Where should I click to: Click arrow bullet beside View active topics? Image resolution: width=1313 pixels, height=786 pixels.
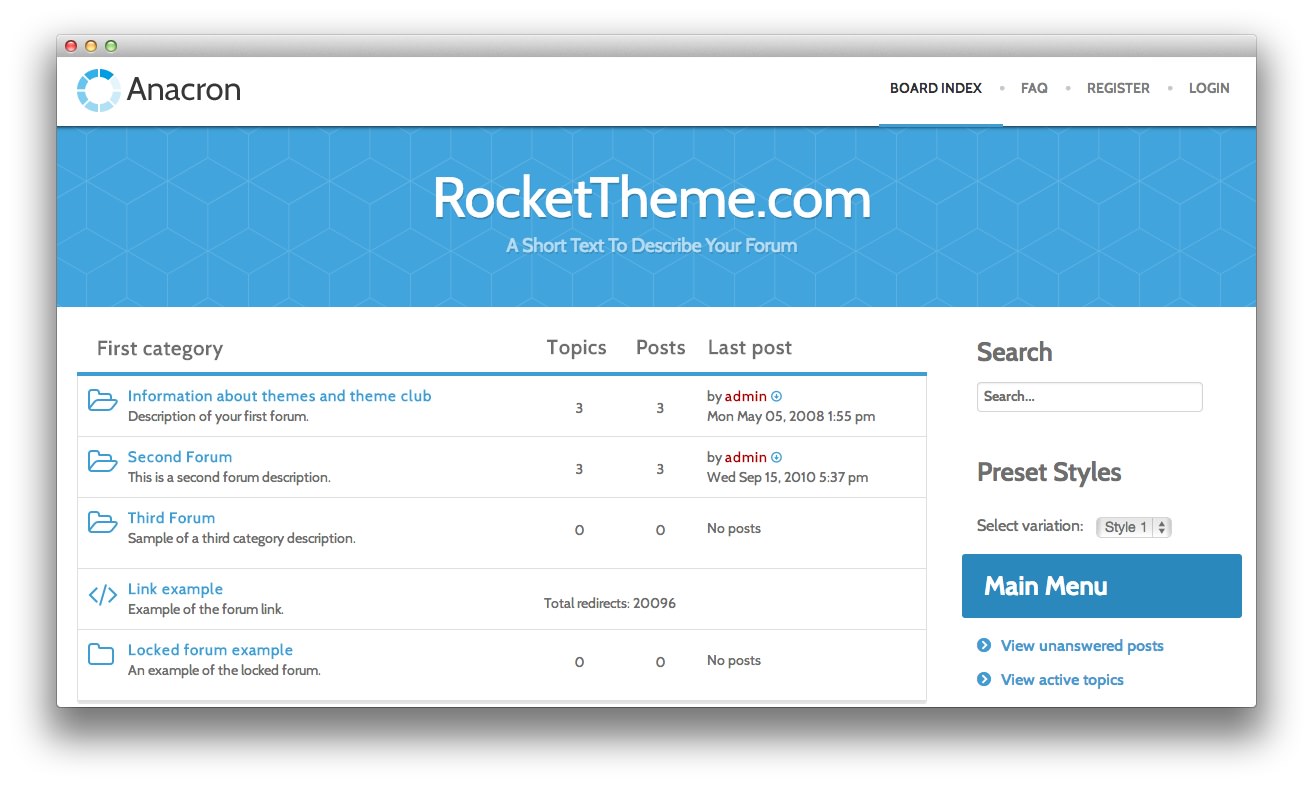point(984,680)
